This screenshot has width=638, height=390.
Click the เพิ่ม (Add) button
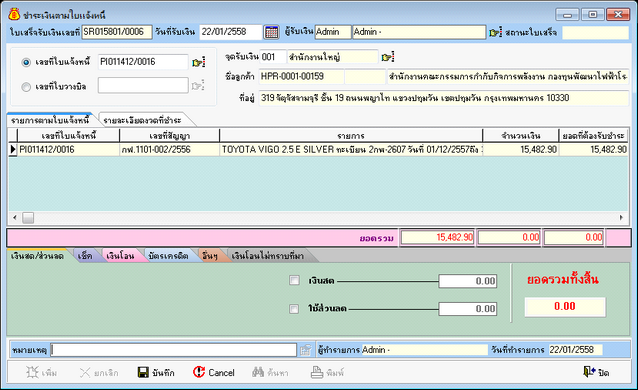click(42, 372)
